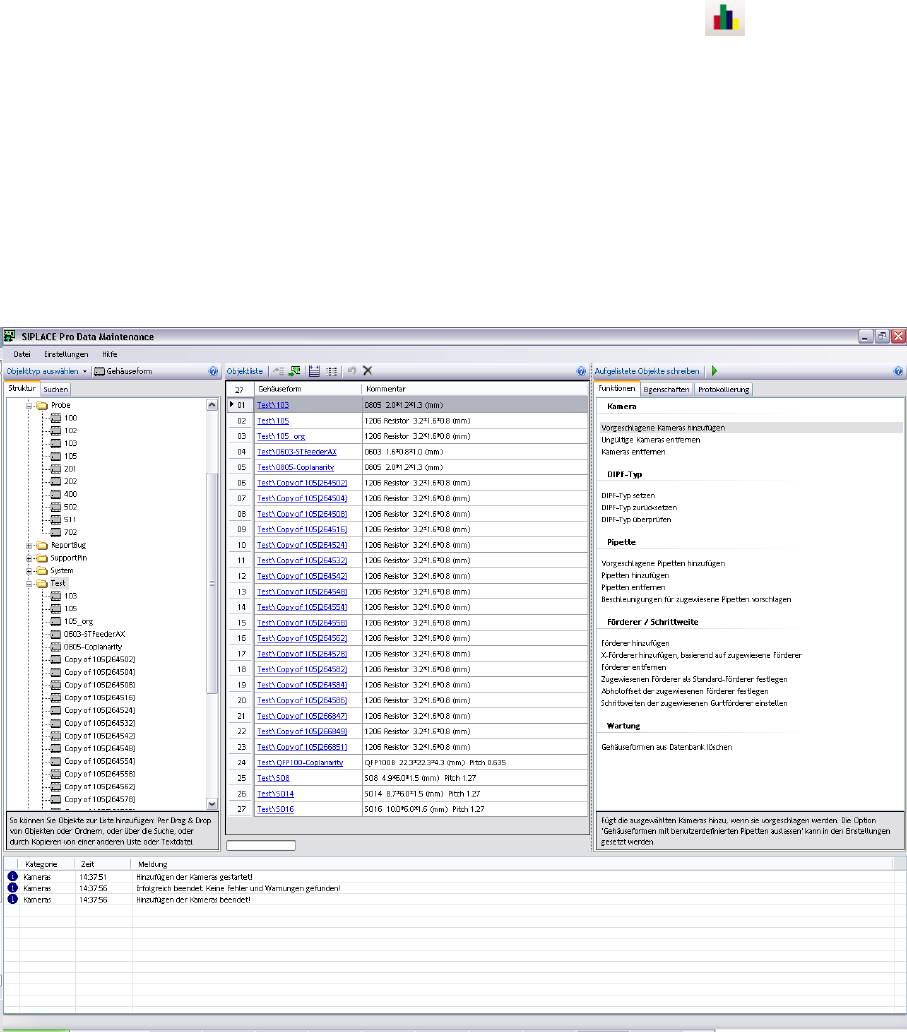Click 'DIPF-Typ setzen' function
Viewport: 907px width, 1032px height.
tap(628, 496)
